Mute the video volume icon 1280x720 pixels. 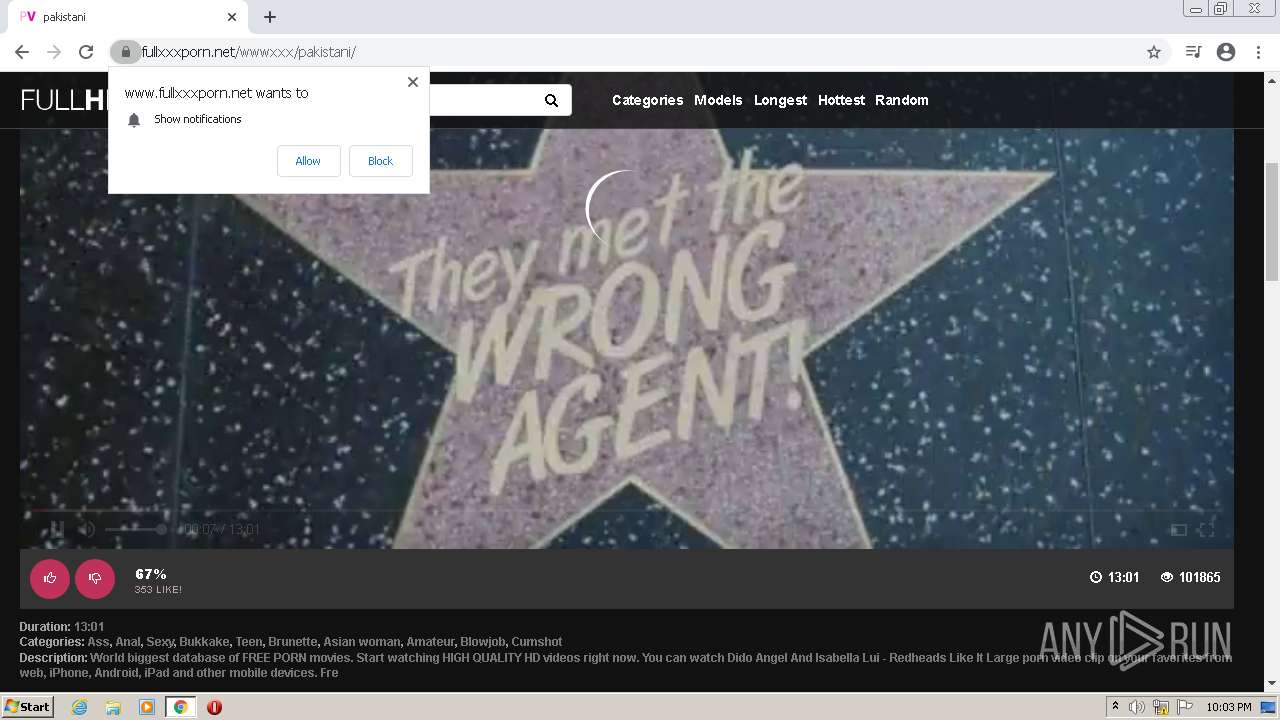(x=87, y=529)
